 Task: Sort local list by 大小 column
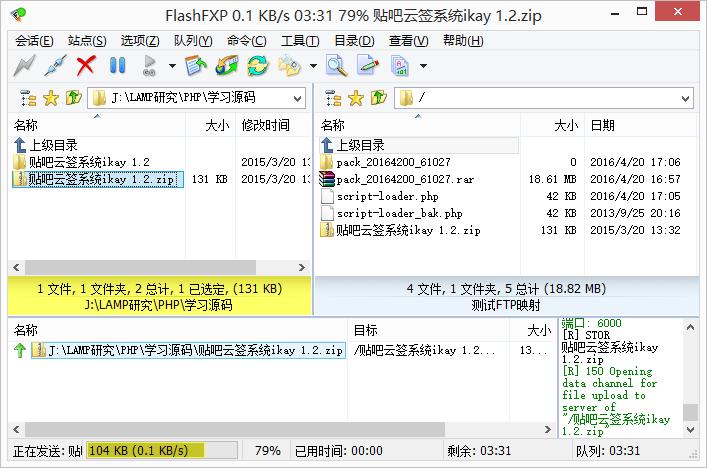pos(211,125)
